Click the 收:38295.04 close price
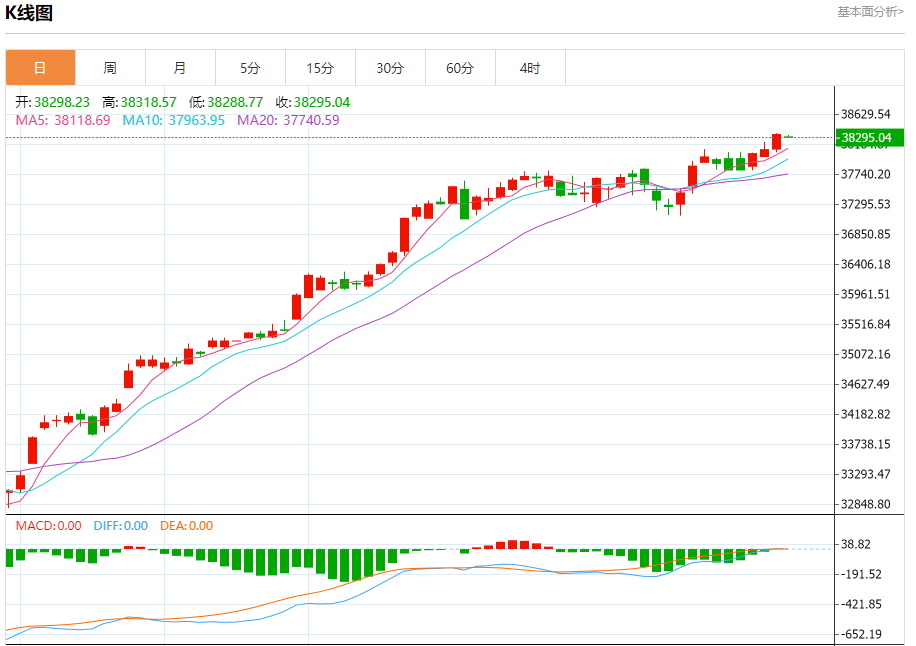The width and height of the screenshot is (916, 646). pos(313,102)
